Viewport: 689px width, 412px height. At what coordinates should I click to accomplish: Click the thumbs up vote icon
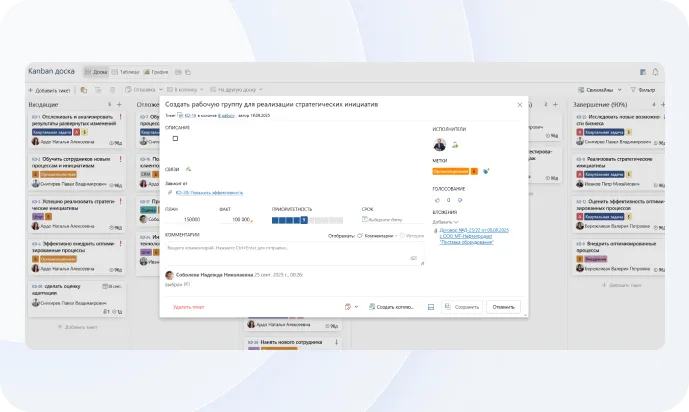click(x=437, y=199)
